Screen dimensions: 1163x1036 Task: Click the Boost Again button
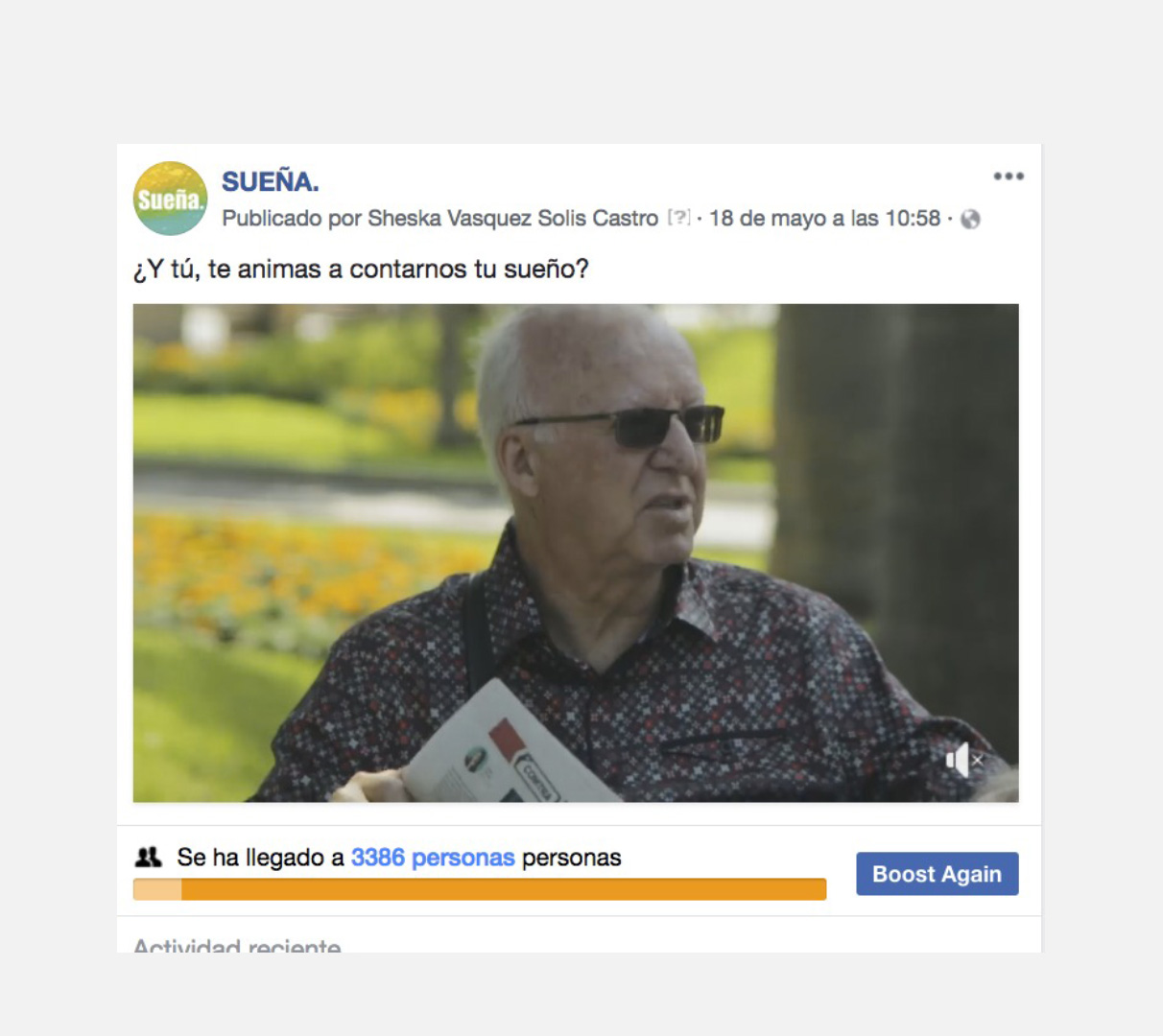pos(938,874)
